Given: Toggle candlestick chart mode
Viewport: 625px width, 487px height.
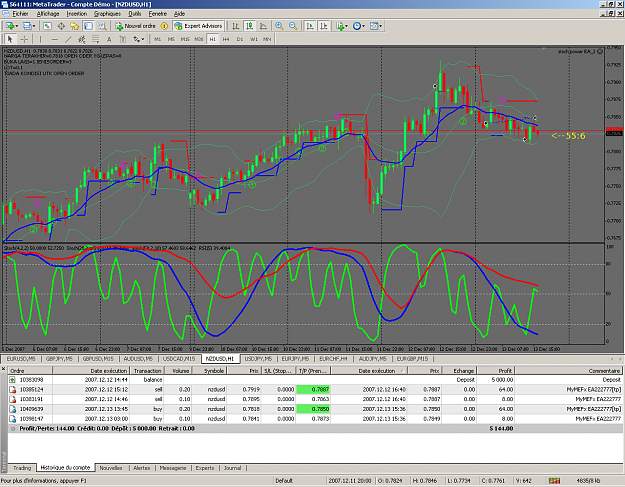Looking at the screenshot, I should [250, 26].
